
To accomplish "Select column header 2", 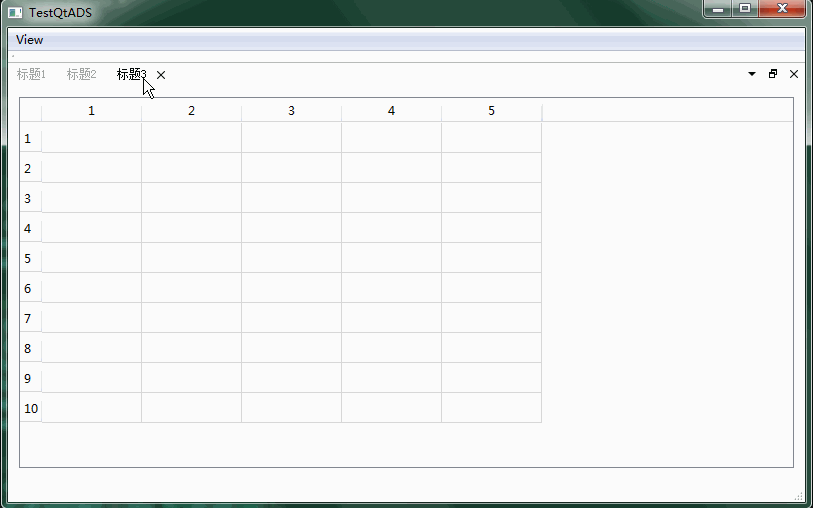I will click(x=191, y=111).
